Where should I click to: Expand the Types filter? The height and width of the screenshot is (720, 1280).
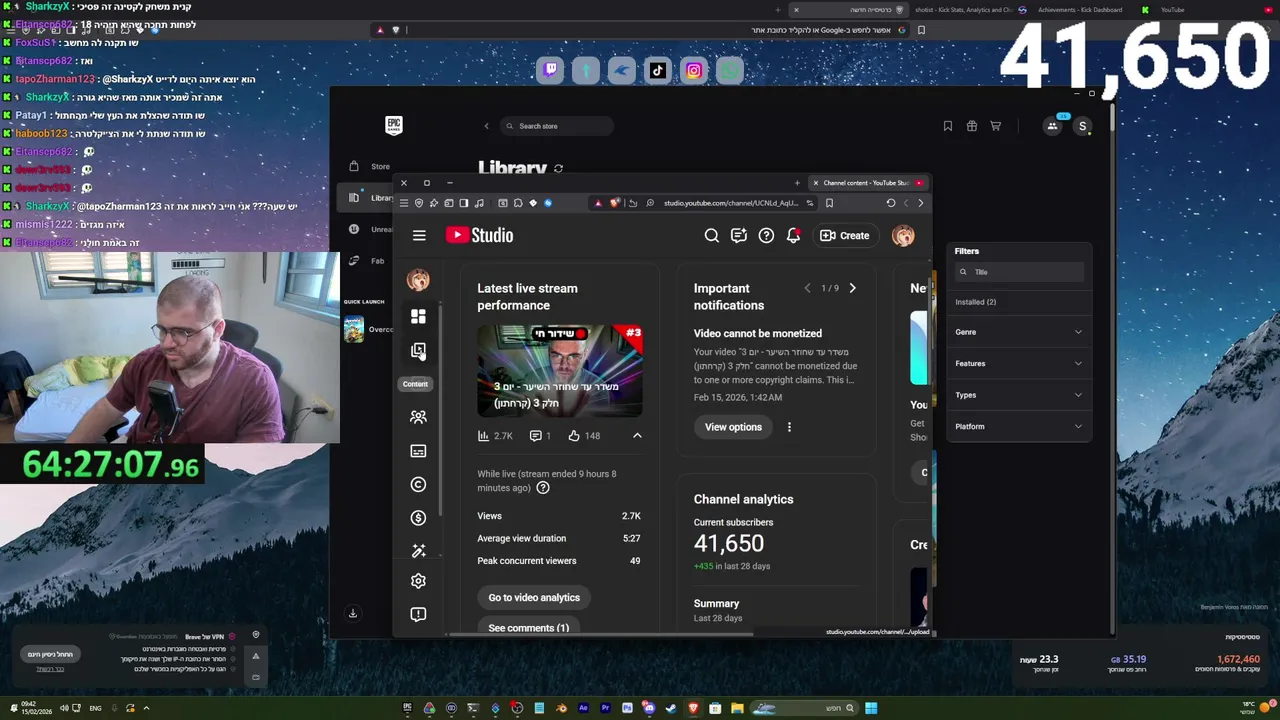point(1018,395)
